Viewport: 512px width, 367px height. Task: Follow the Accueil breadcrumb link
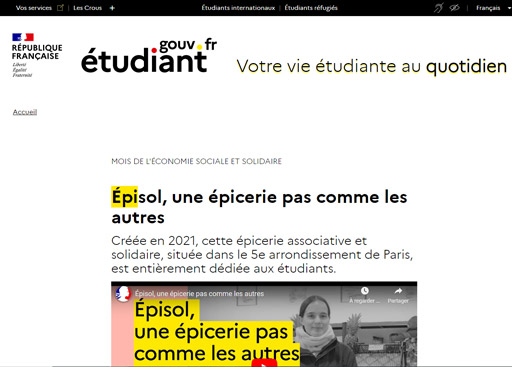click(x=25, y=112)
